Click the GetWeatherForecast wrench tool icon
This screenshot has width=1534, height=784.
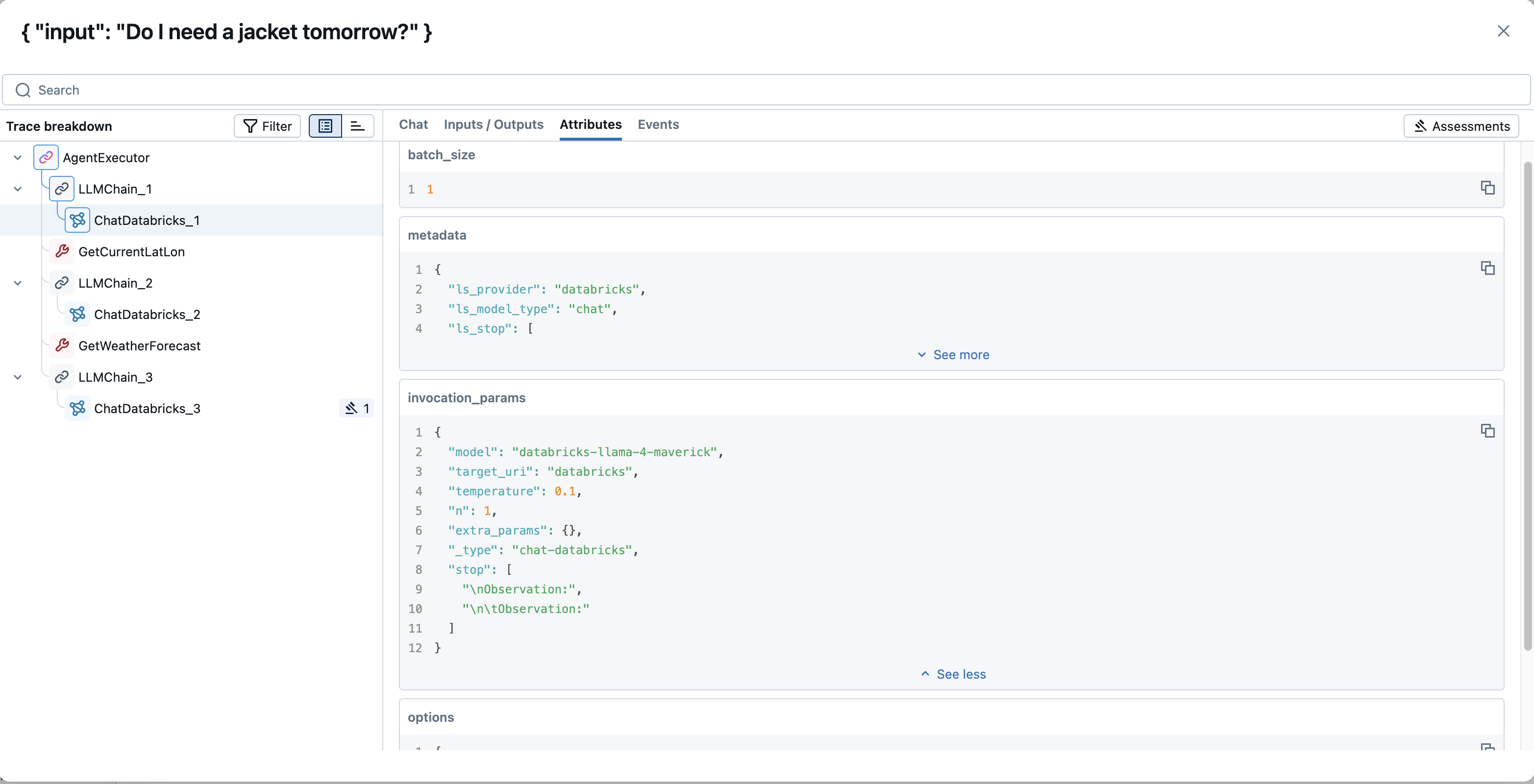pos(62,346)
